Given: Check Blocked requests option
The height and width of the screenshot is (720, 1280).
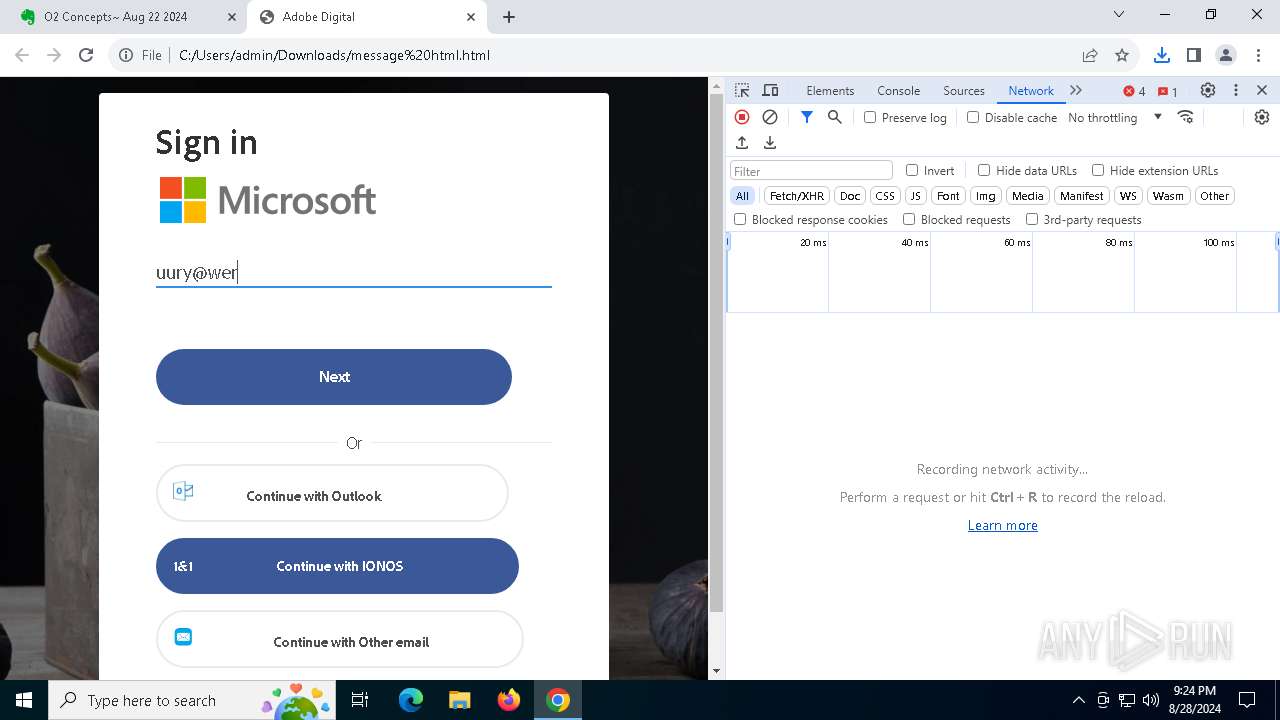Looking at the screenshot, I should pos(909,219).
